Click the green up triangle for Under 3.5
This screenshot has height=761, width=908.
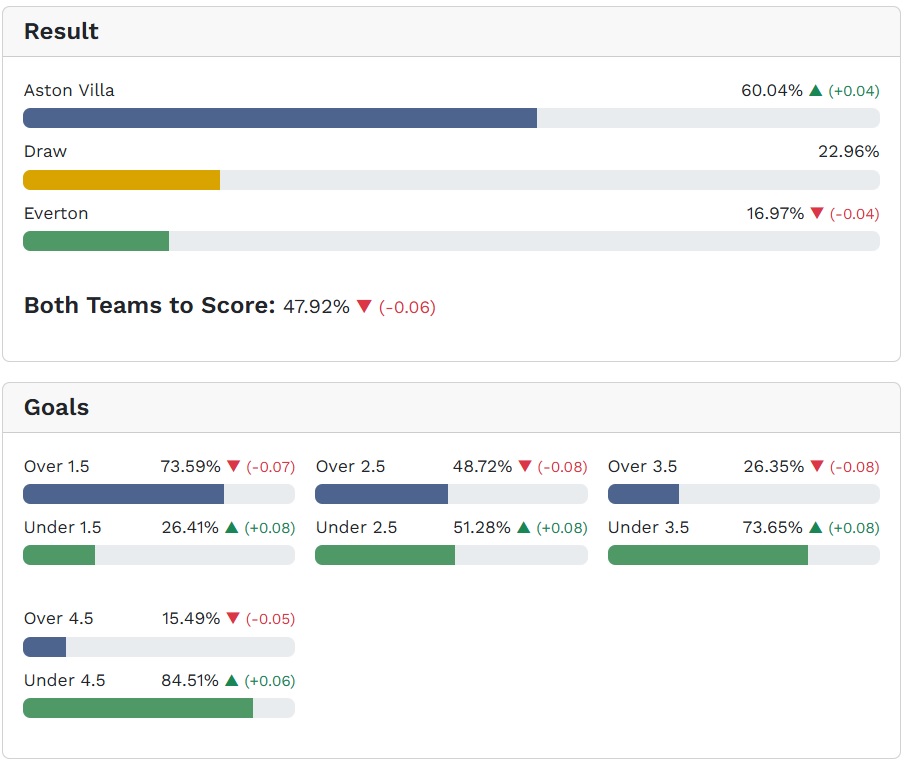[816, 527]
